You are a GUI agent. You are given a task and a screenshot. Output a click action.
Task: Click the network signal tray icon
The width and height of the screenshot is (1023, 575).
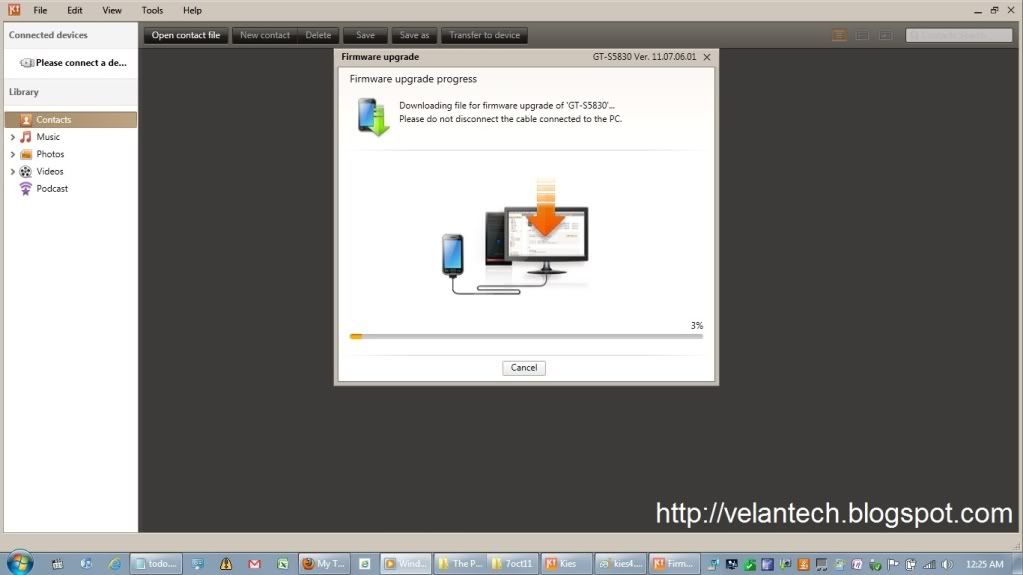coord(929,565)
